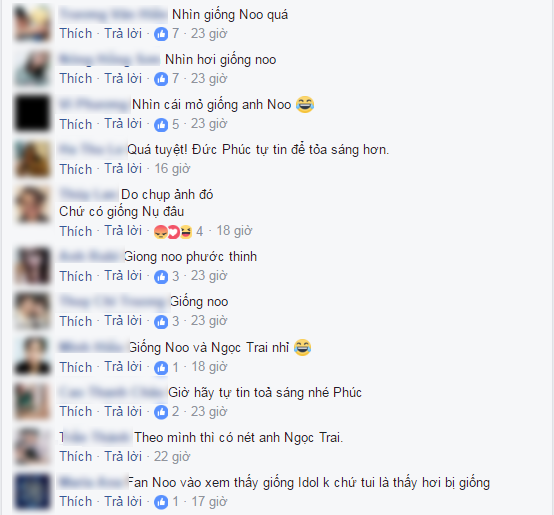Image resolution: width=554 pixels, height=515 pixels.
Task: Click Thích under 'Do chụp ảnh đó' comment
Action: point(76,231)
